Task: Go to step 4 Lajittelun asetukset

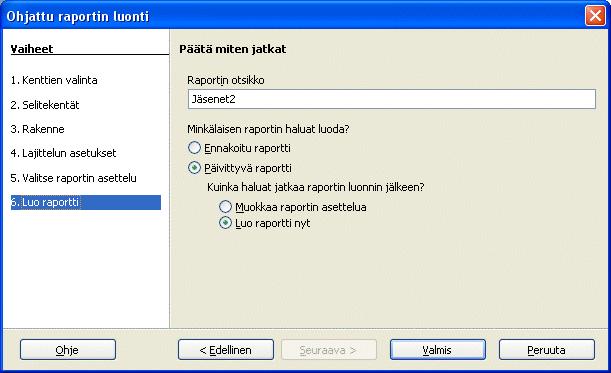Action: [x=64, y=153]
